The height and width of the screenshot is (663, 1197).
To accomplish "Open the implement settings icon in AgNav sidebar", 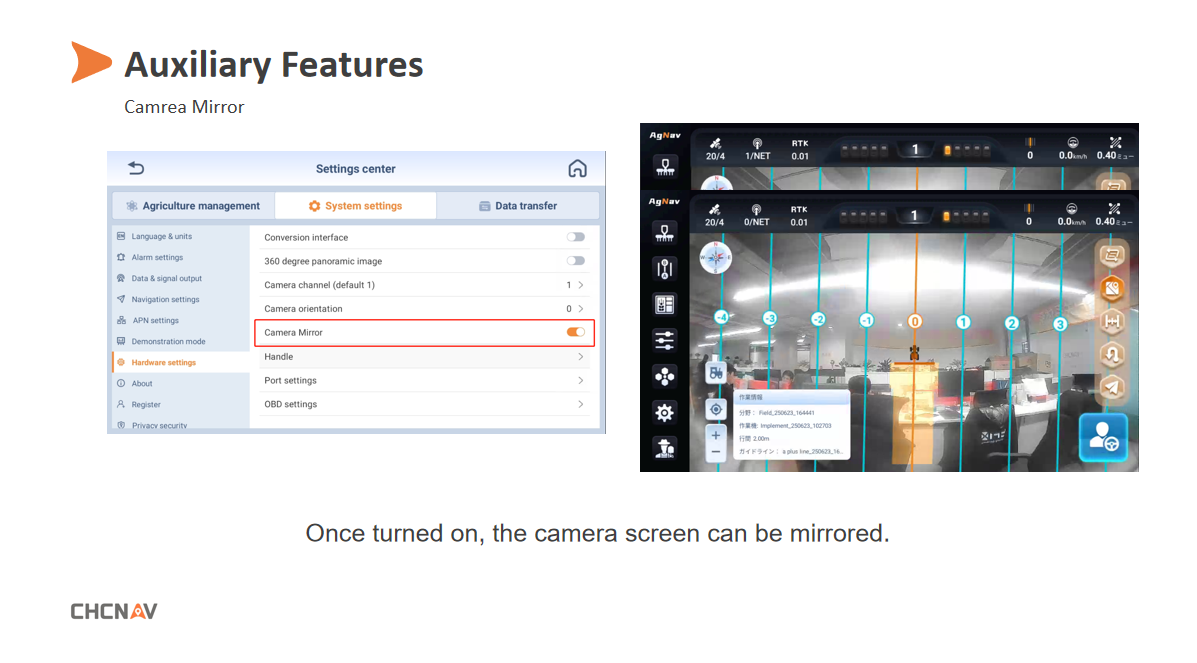I will [665, 233].
